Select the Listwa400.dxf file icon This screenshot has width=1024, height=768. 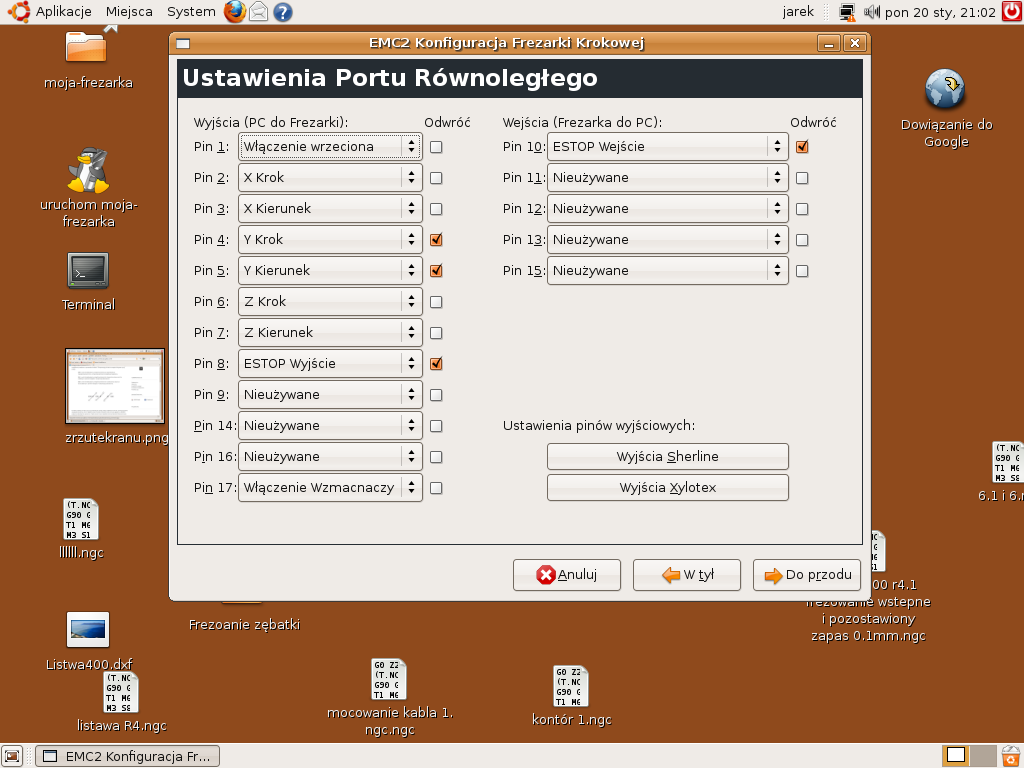tap(88, 630)
